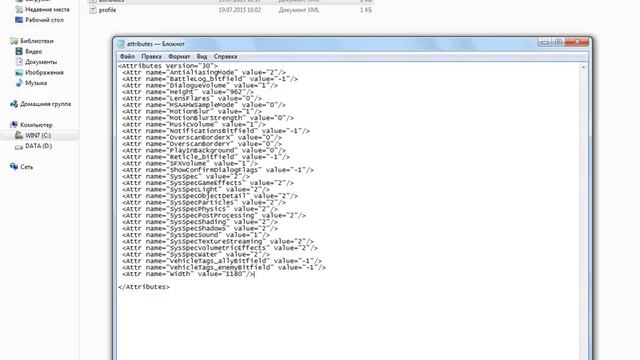Click profile file's Документ XML type cell
Screen dimensions: 640x360
point(299,10)
